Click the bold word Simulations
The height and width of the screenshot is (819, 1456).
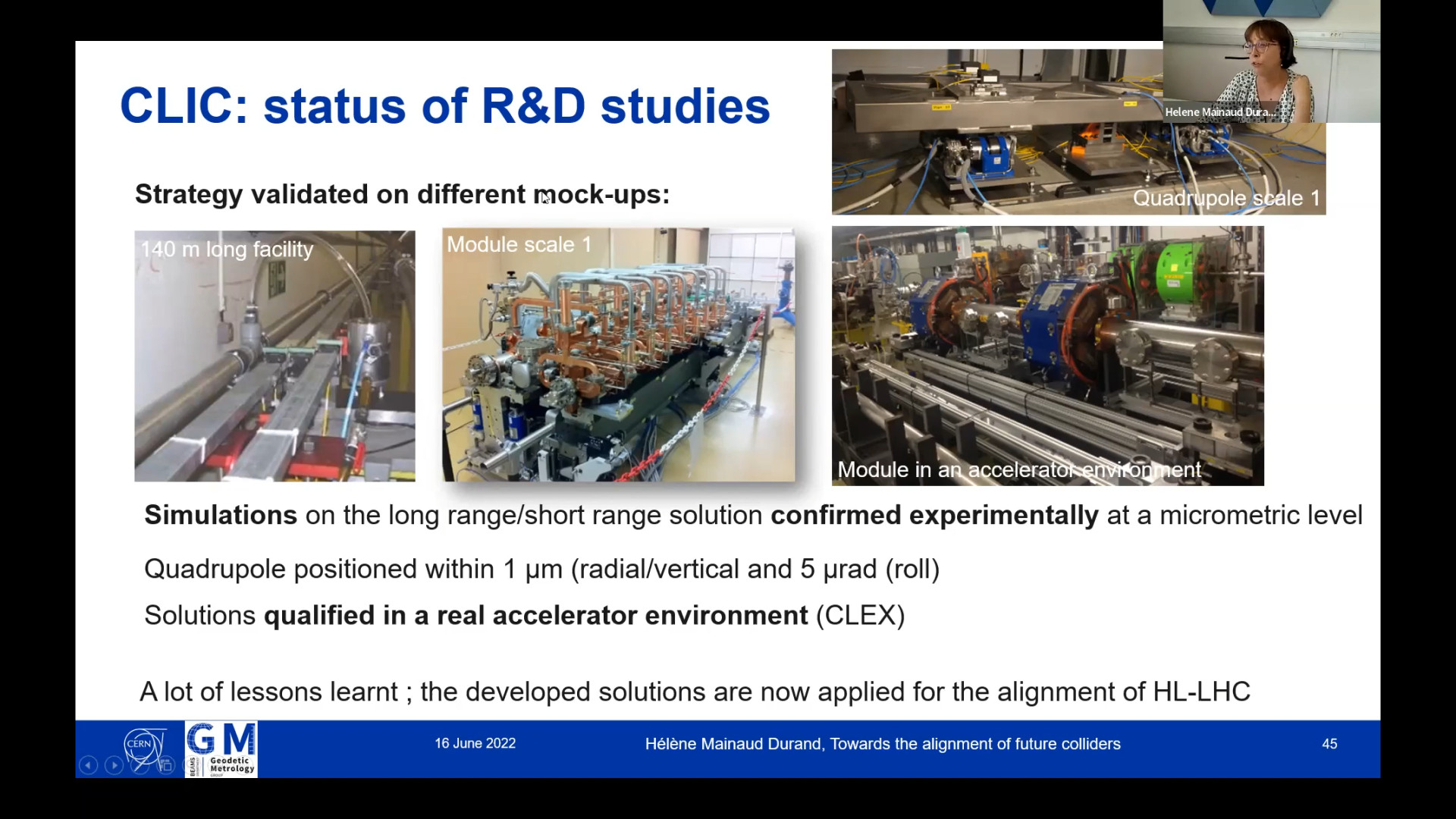220,515
